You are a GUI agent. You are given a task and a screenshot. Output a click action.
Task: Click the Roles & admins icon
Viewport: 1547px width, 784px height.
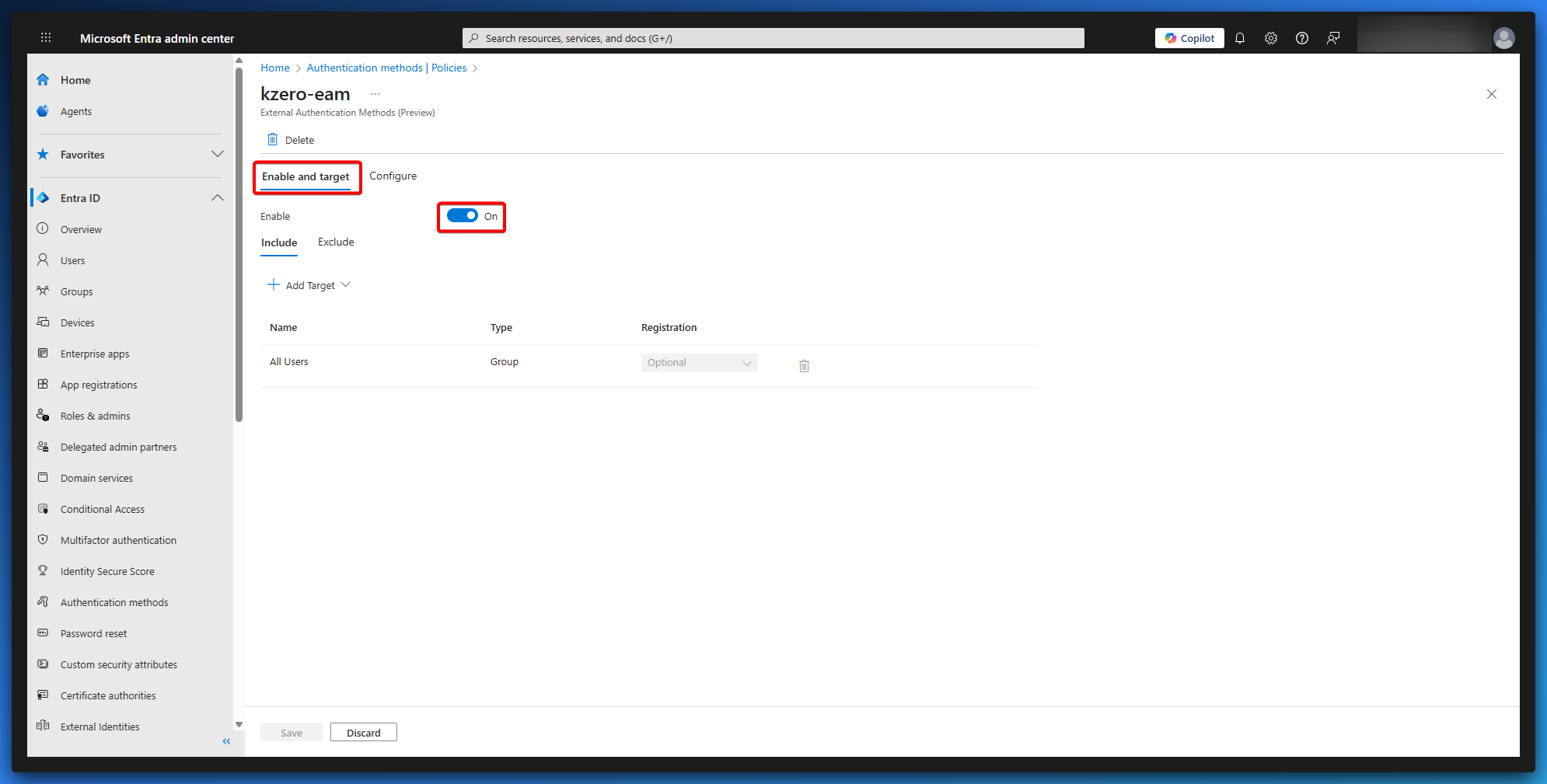click(43, 415)
